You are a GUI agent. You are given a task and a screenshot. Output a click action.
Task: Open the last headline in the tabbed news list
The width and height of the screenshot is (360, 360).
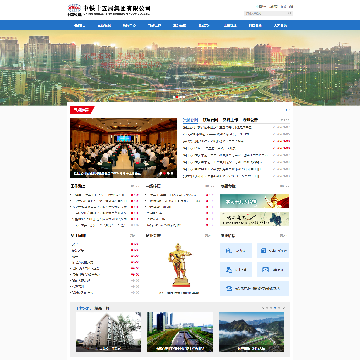(221, 176)
